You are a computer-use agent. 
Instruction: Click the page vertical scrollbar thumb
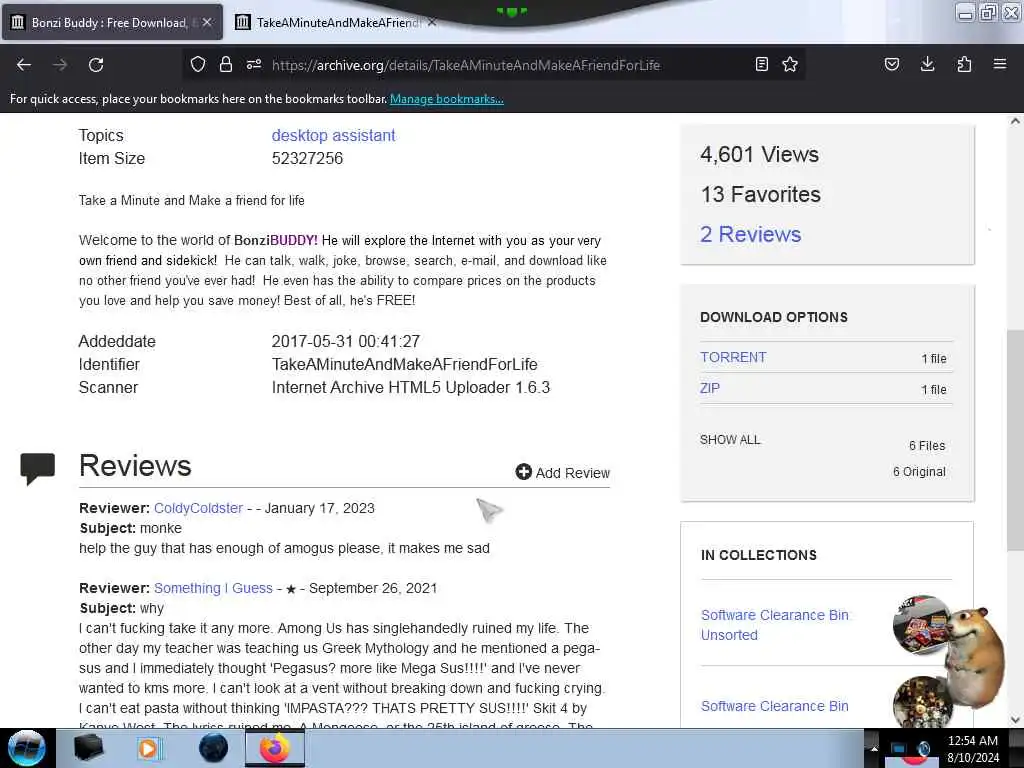pyautogui.click(x=1015, y=440)
